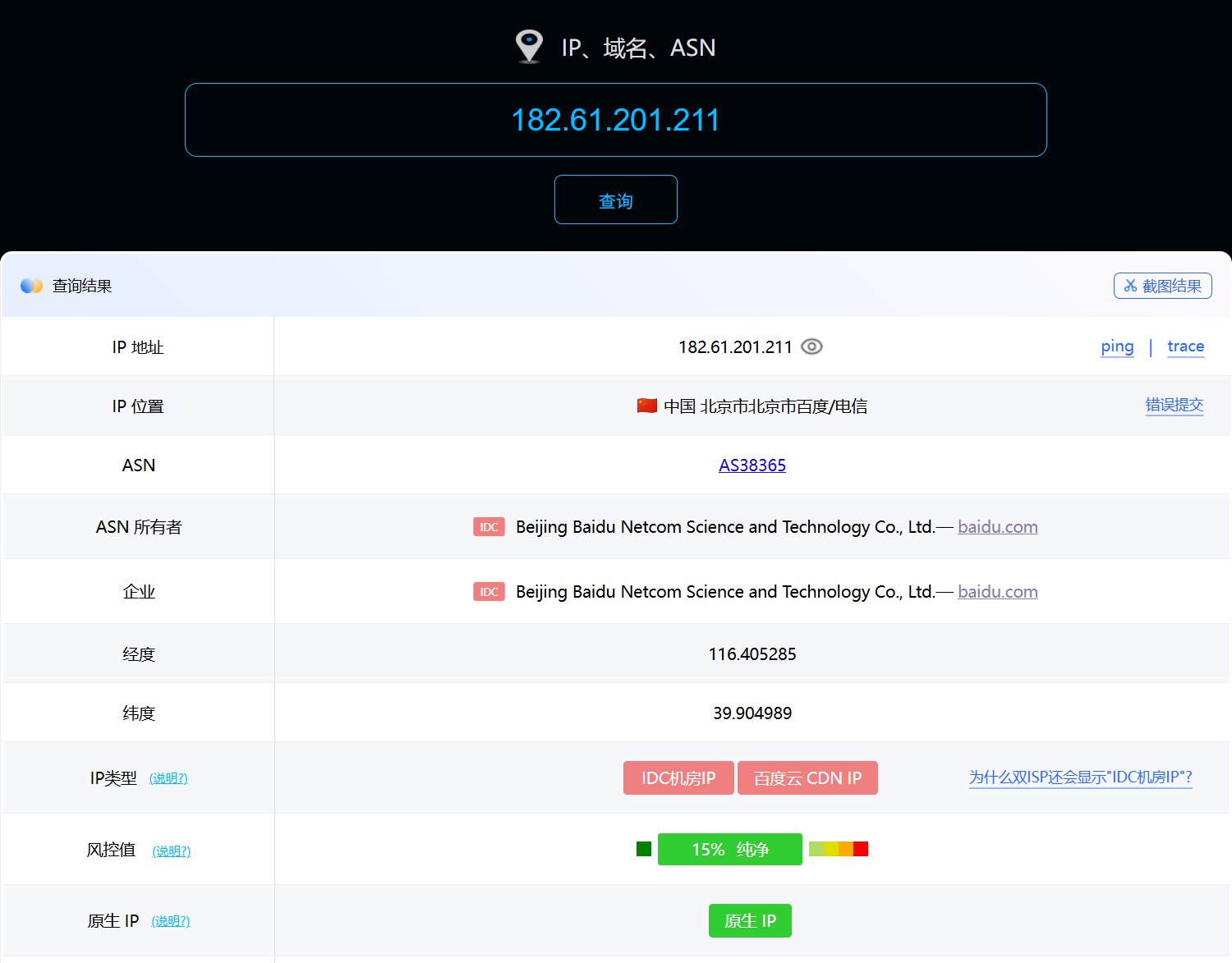Click the 截图结果 screenshot button
Screen dimensions: 1232x963
click(1162, 286)
